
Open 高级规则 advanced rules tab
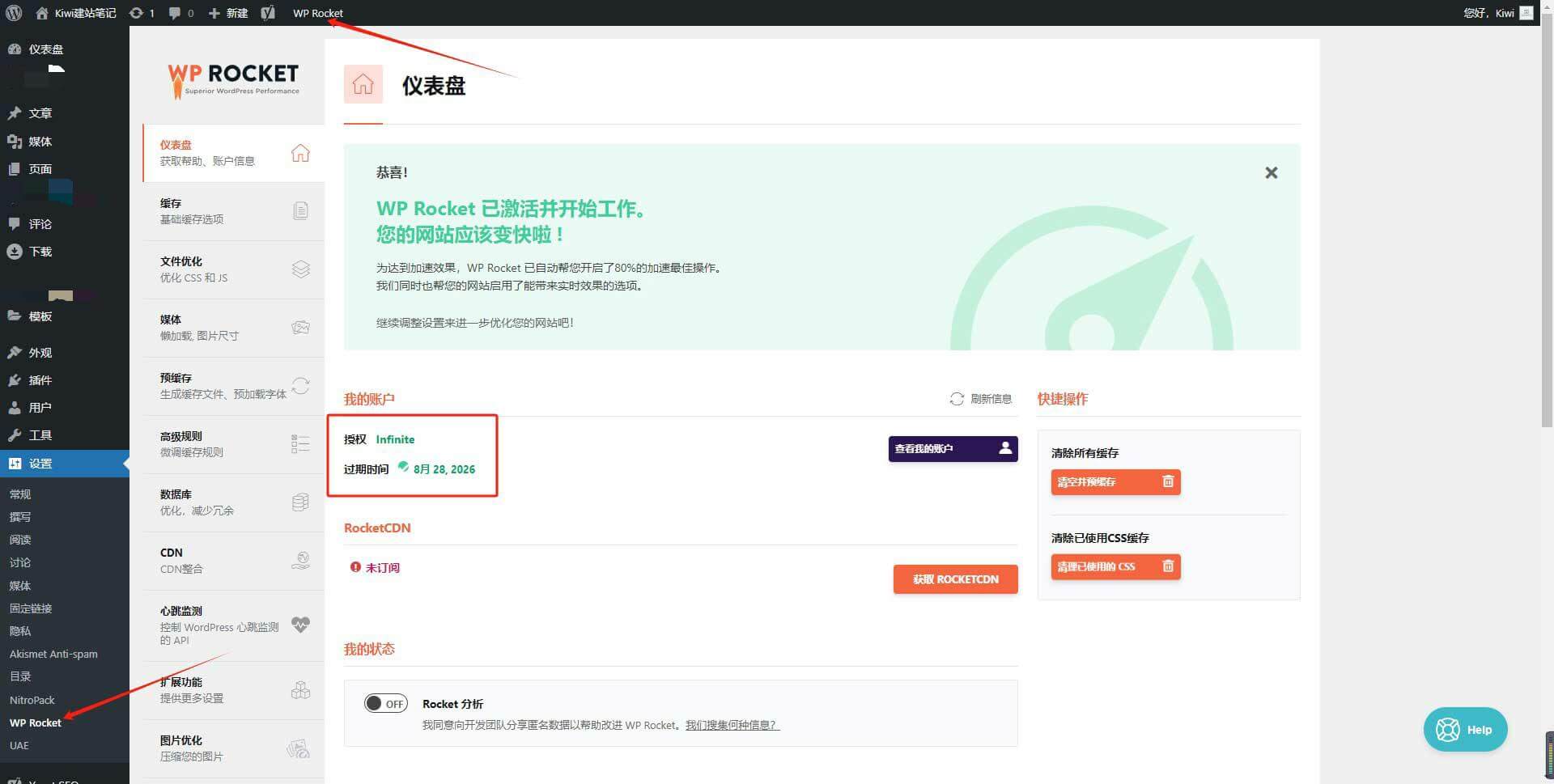coord(234,443)
